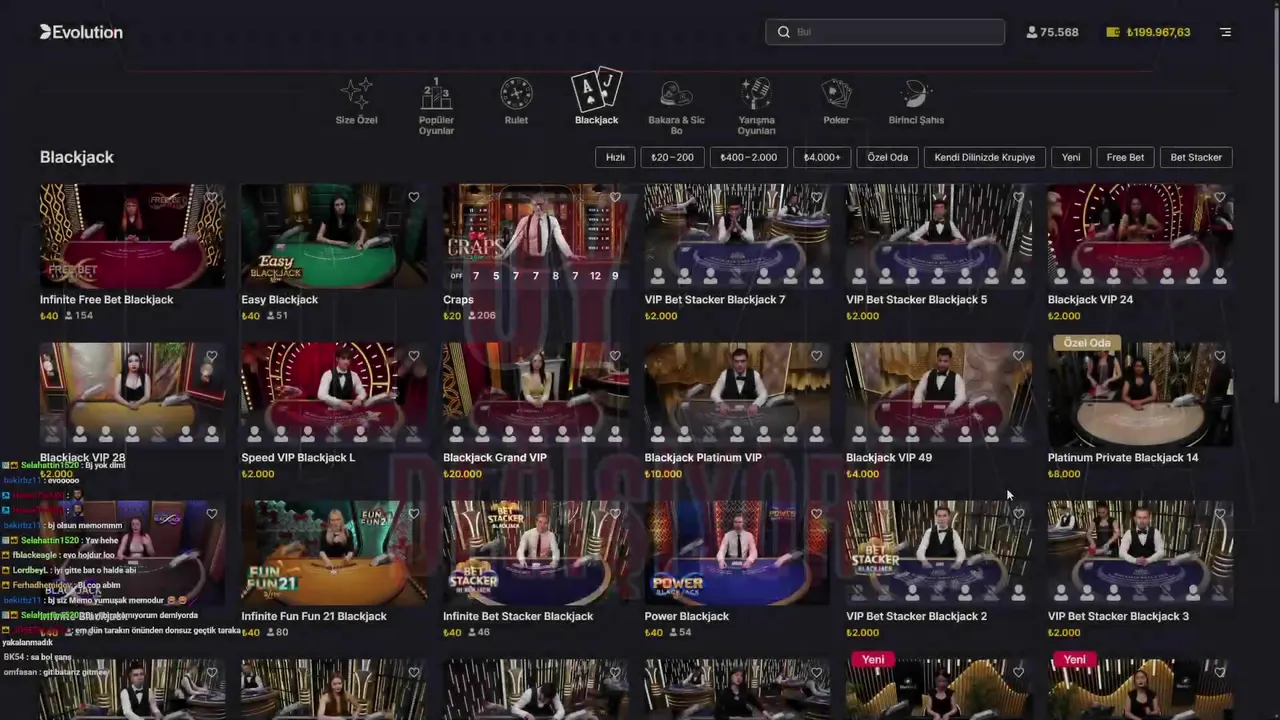Image resolution: width=1280 pixels, height=720 pixels.
Task: Click the search magnifier icon
Action: coord(784,32)
